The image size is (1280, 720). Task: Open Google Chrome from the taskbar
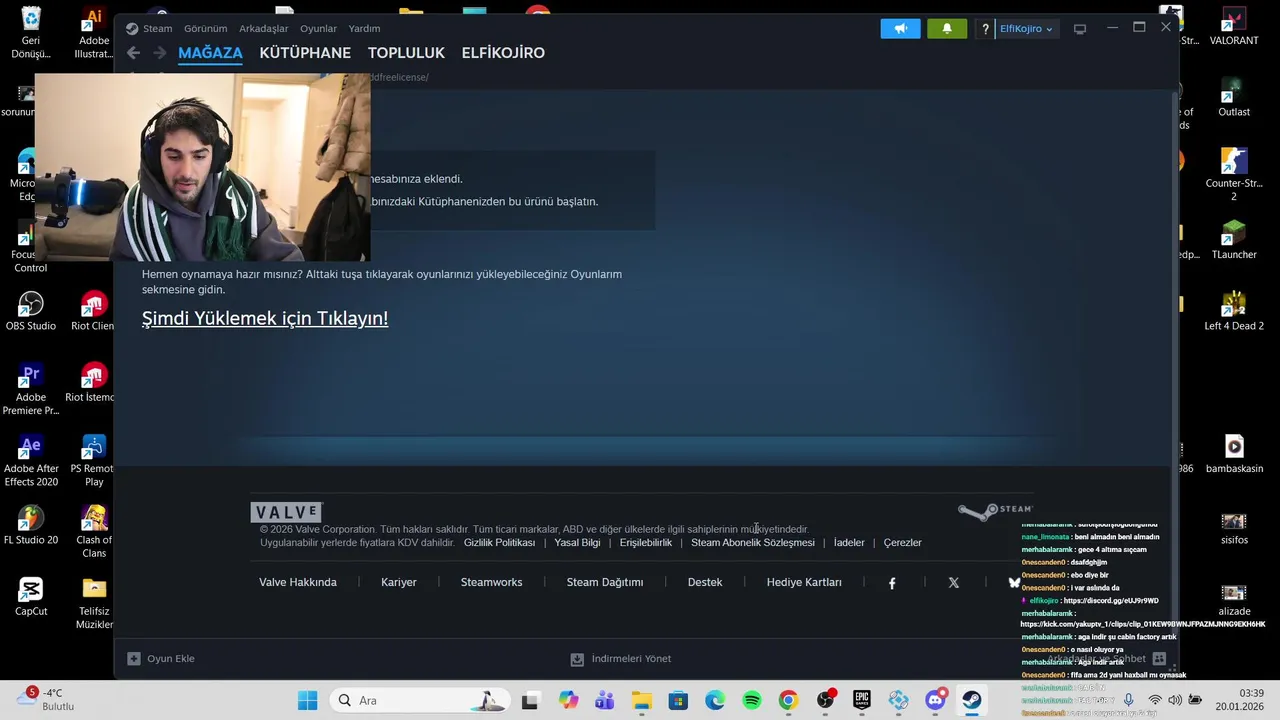coord(789,700)
